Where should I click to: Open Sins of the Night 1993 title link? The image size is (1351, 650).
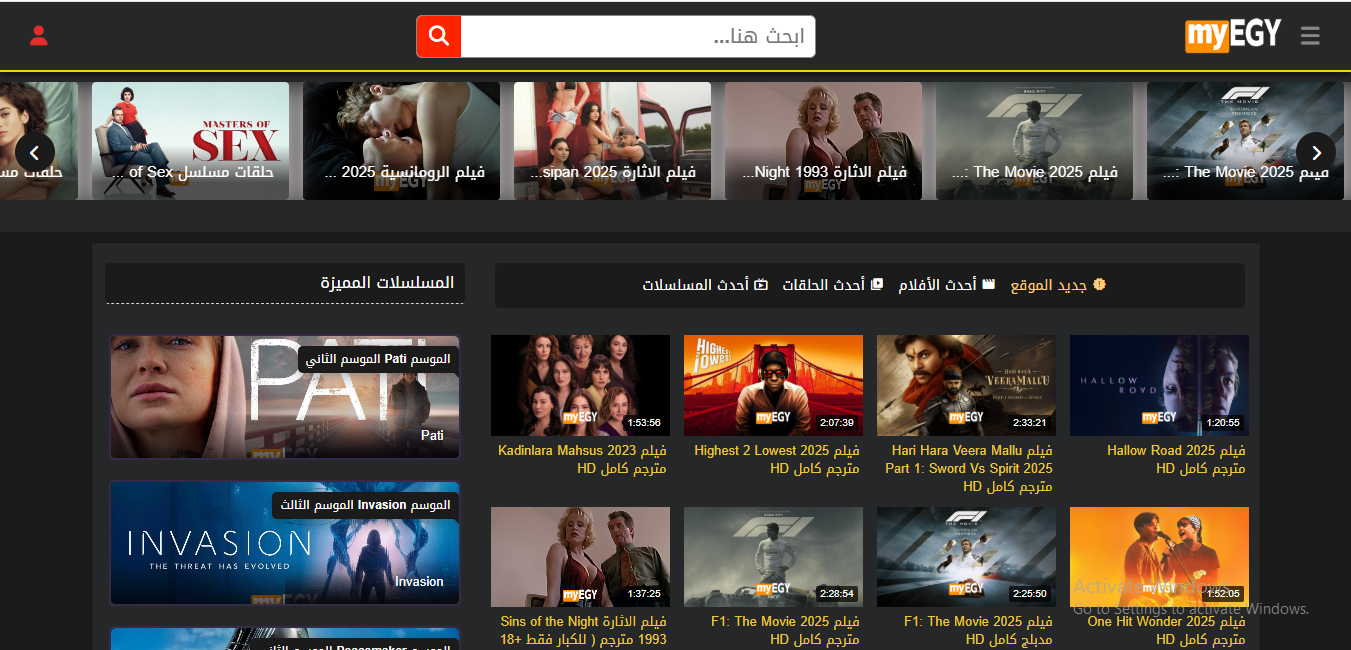[583, 630]
